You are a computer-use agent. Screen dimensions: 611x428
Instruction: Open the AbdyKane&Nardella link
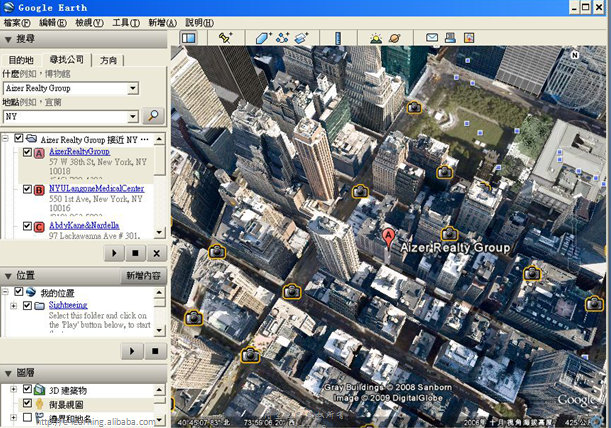click(x=84, y=225)
